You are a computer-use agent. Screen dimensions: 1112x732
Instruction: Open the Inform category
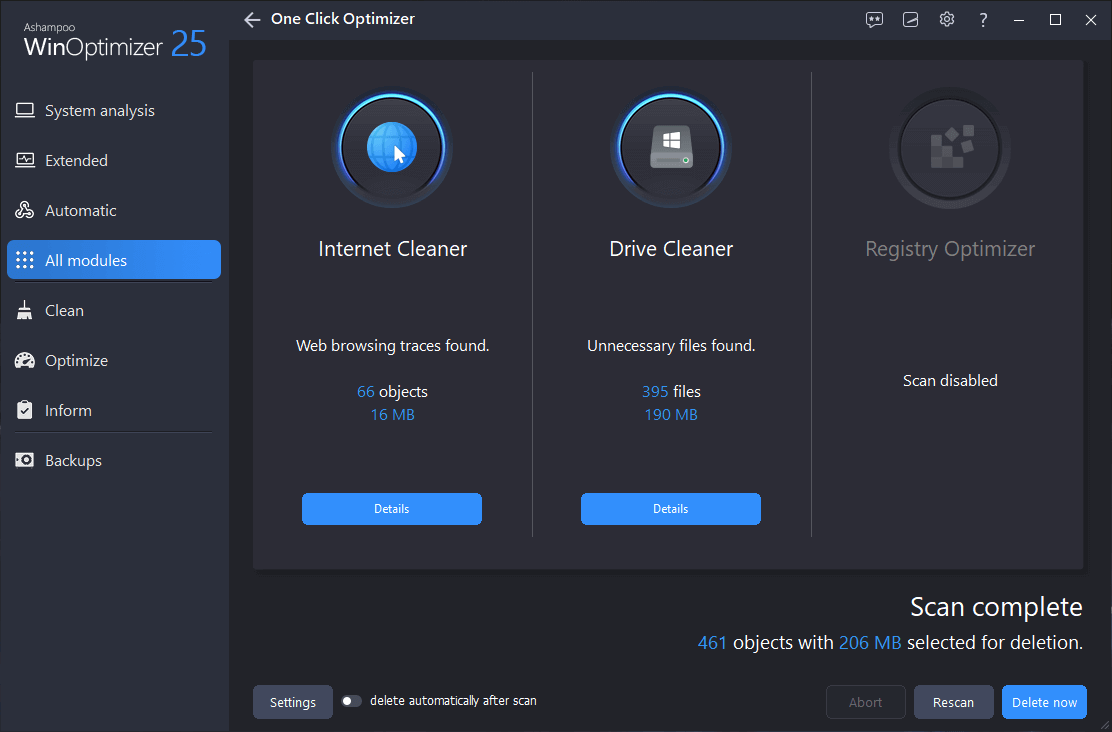pyautogui.click(x=114, y=410)
